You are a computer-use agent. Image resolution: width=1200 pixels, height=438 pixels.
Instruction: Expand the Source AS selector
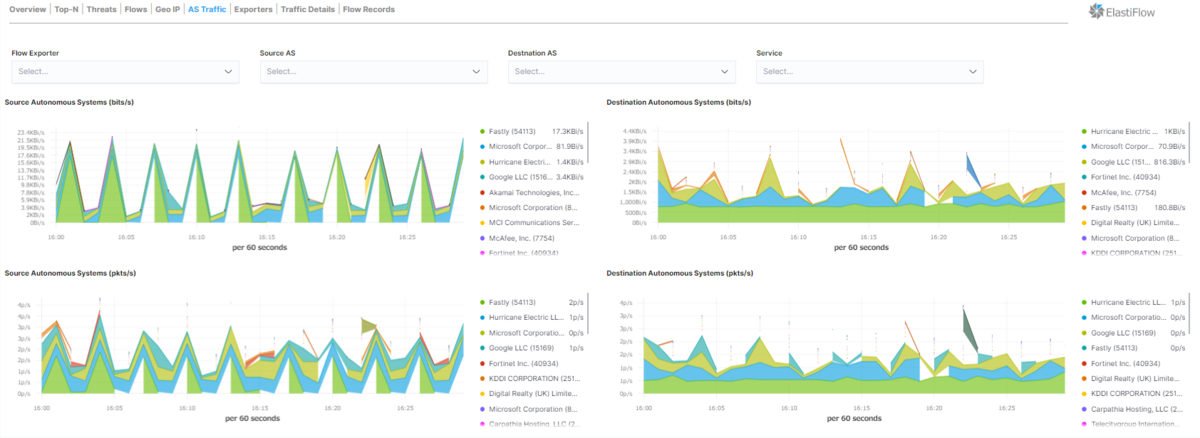pos(373,71)
